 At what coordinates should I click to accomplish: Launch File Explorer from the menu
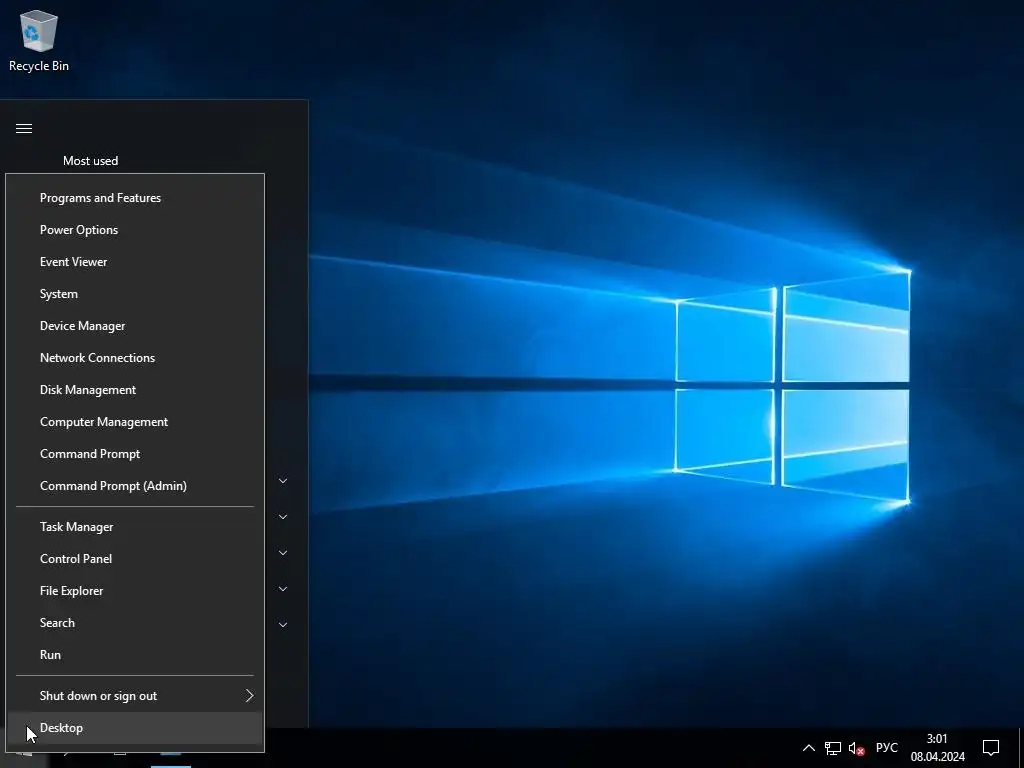135,591
